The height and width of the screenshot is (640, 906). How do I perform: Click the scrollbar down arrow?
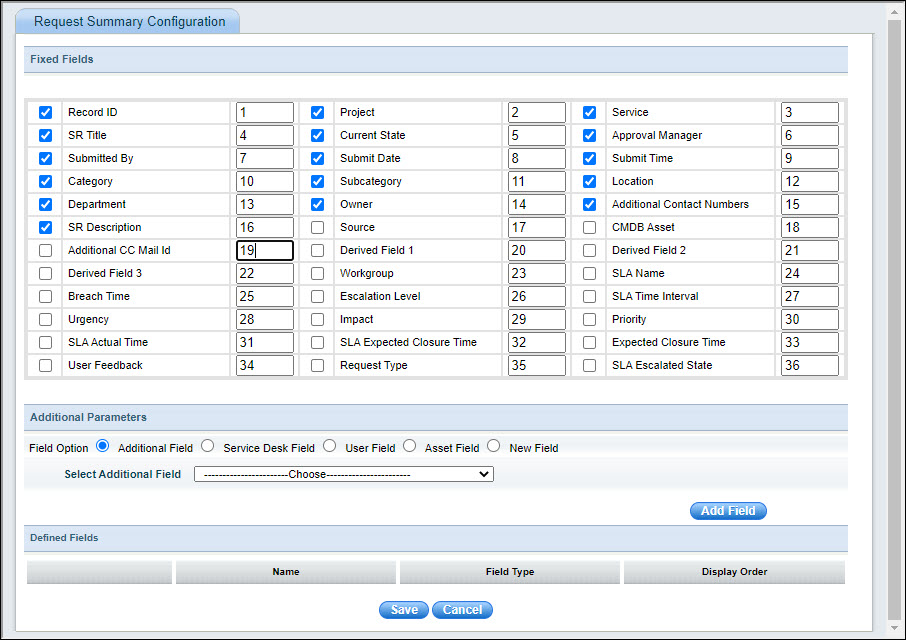pyautogui.click(x=894, y=628)
